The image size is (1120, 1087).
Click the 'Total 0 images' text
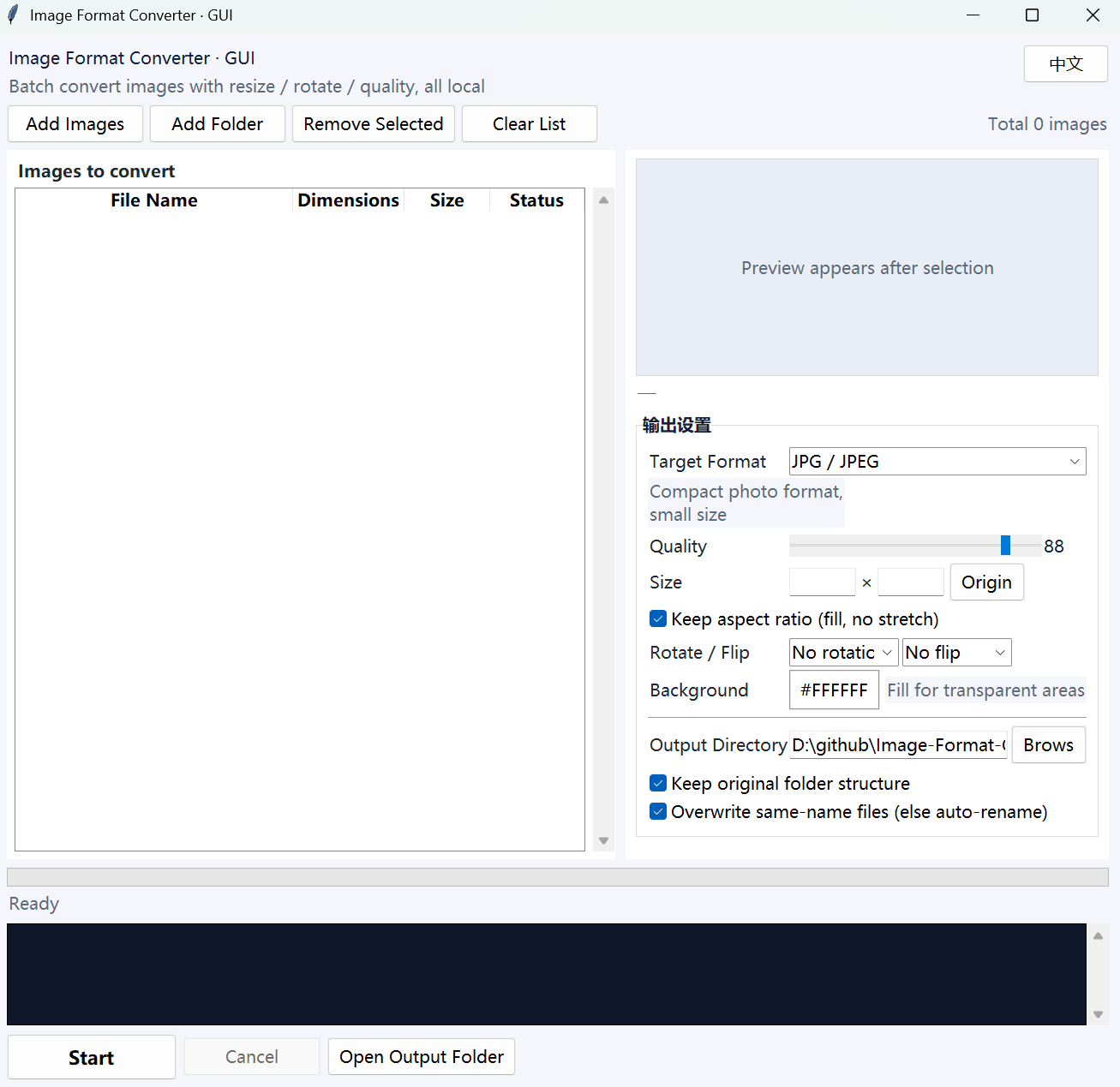pyautogui.click(x=1047, y=124)
